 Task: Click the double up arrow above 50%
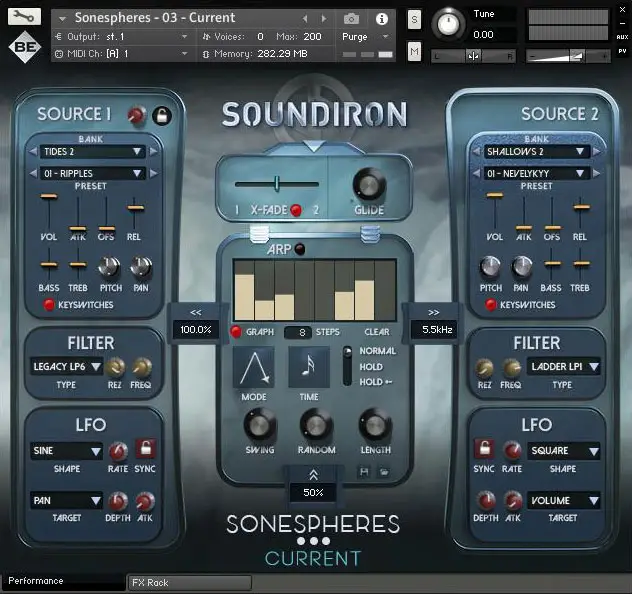pos(313,475)
